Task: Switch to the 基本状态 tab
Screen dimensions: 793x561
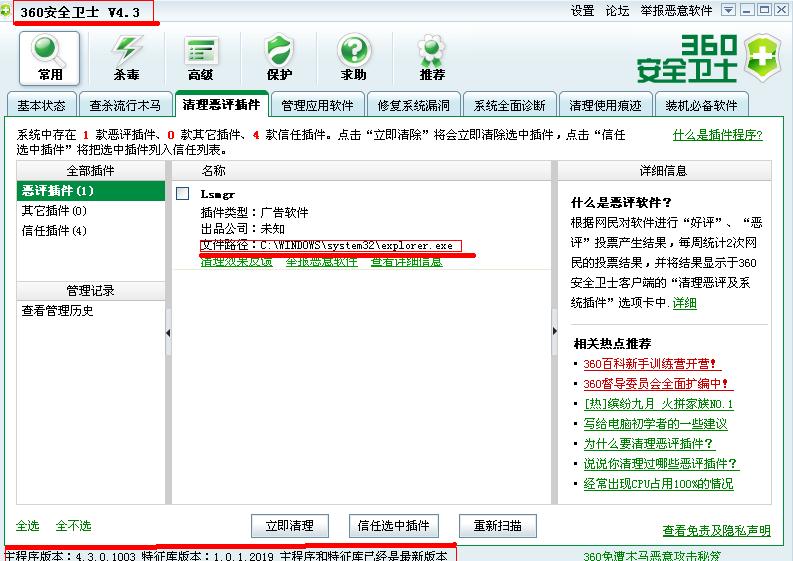Action: 41,106
